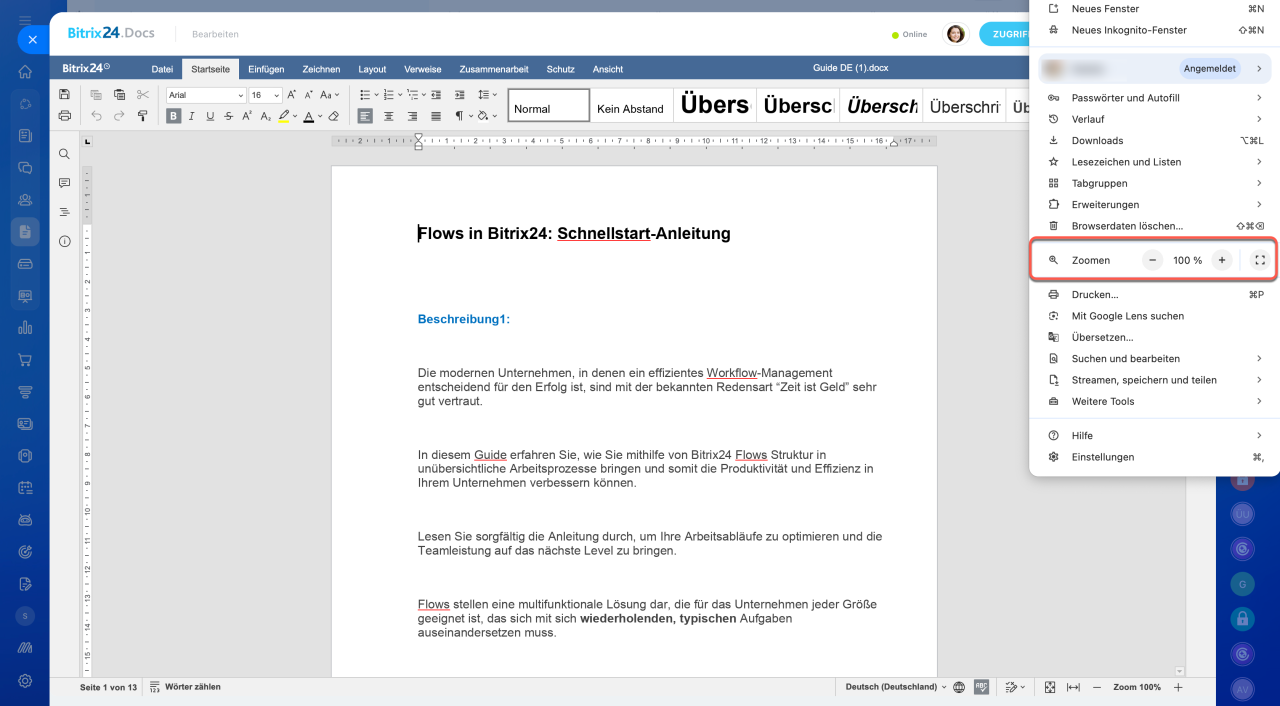Open the Arial font name dropdown
1280x706 pixels.
click(240, 95)
